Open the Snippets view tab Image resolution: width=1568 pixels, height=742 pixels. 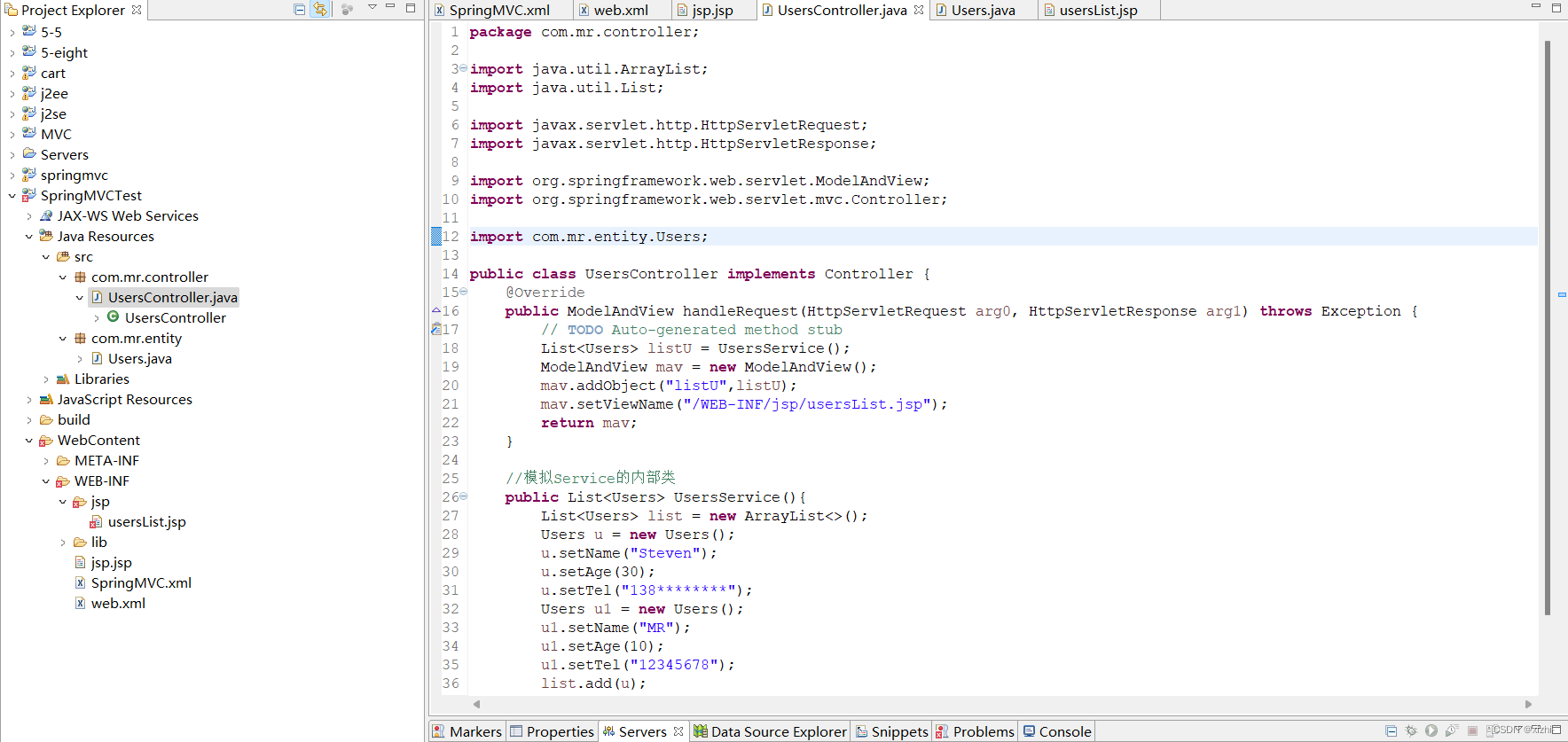tap(891, 731)
